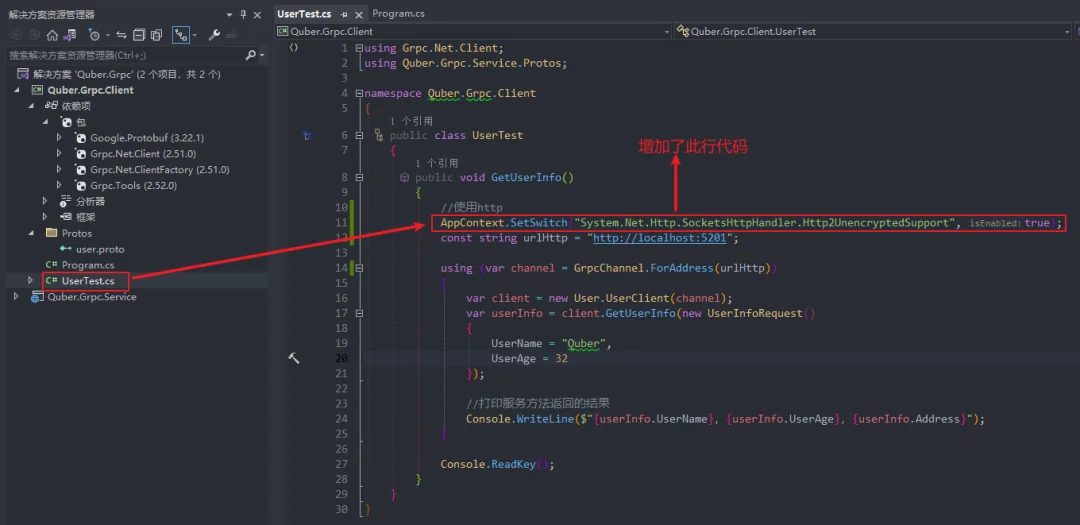Switch to the Program.cs tab
The image size is (1080, 525).
(399, 13)
